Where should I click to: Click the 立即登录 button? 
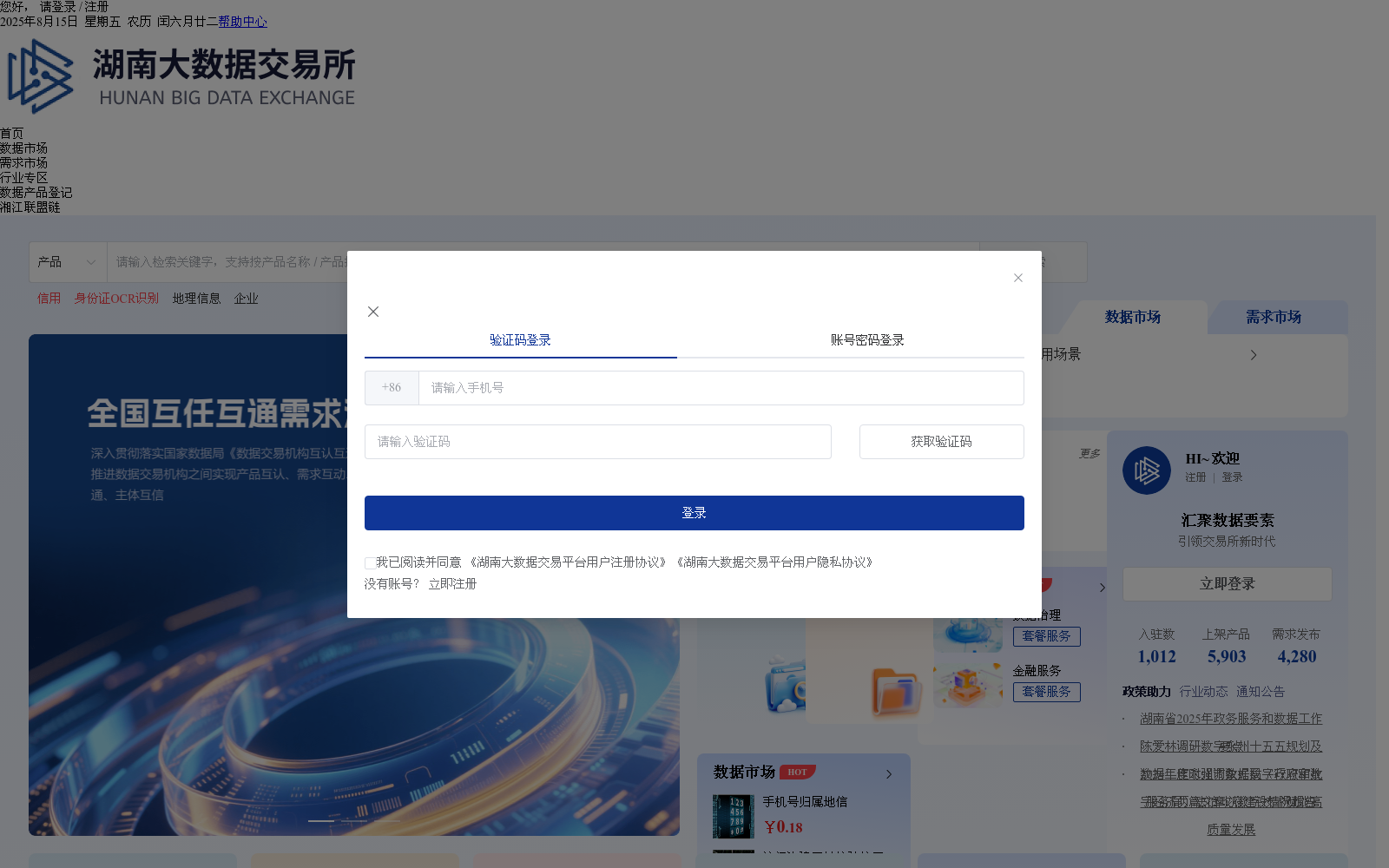(x=1228, y=584)
